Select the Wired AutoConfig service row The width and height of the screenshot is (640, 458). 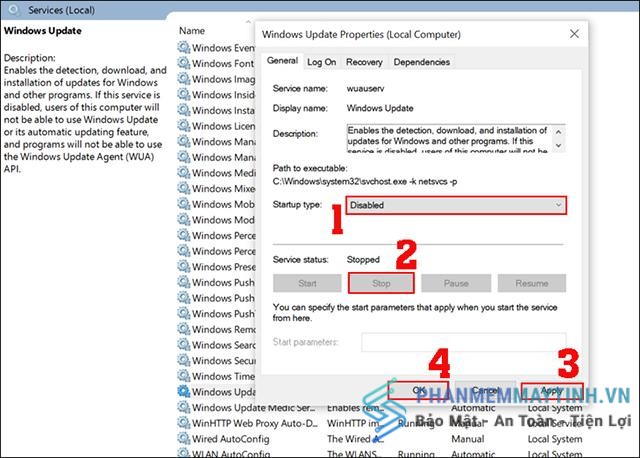click(380, 439)
